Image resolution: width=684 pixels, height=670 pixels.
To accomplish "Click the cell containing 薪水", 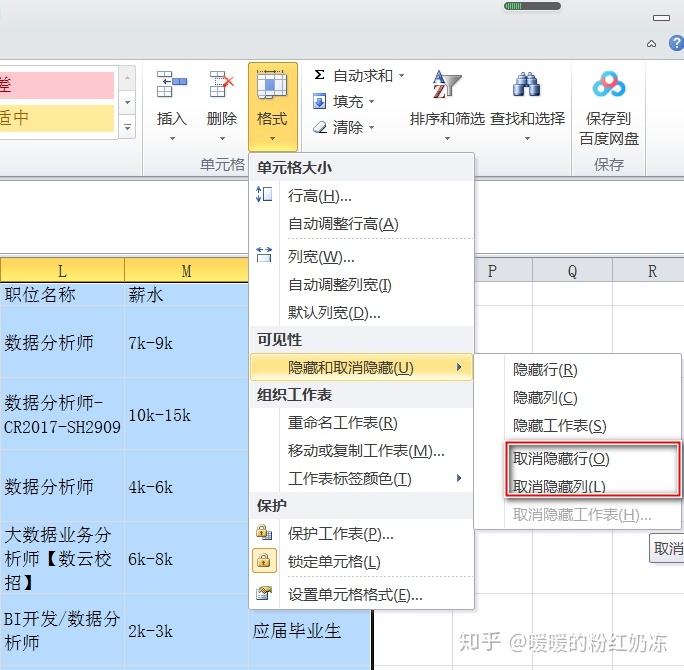I will pos(186,294).
